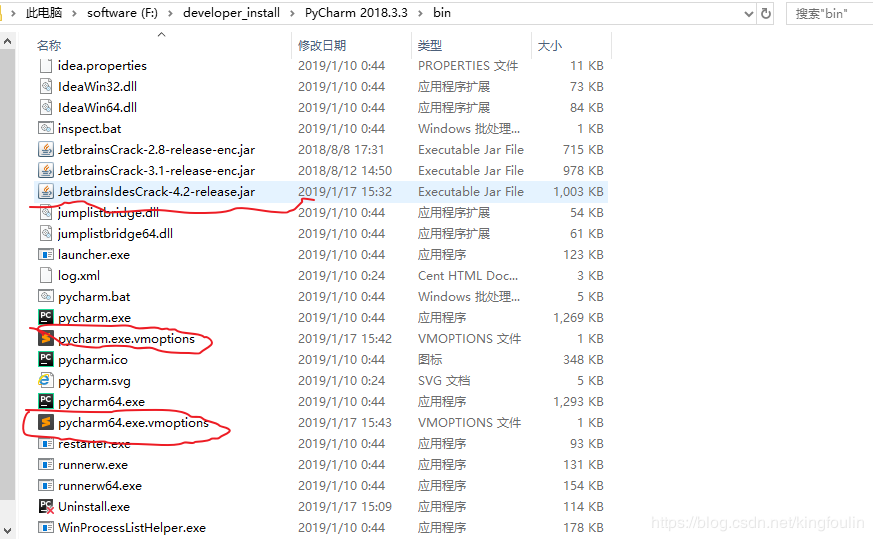The width and height of the screenshot is (873, 541).
Task: Click the bin breadcrumb segment
Action: (x=442, y=13)
